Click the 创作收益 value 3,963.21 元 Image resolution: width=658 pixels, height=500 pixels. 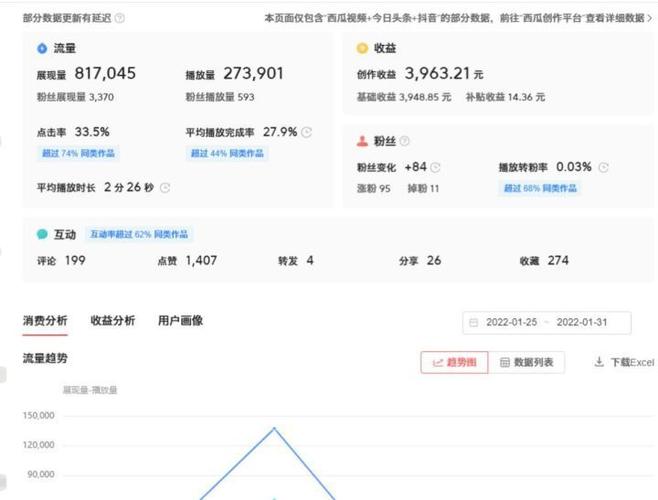(444, 73)
